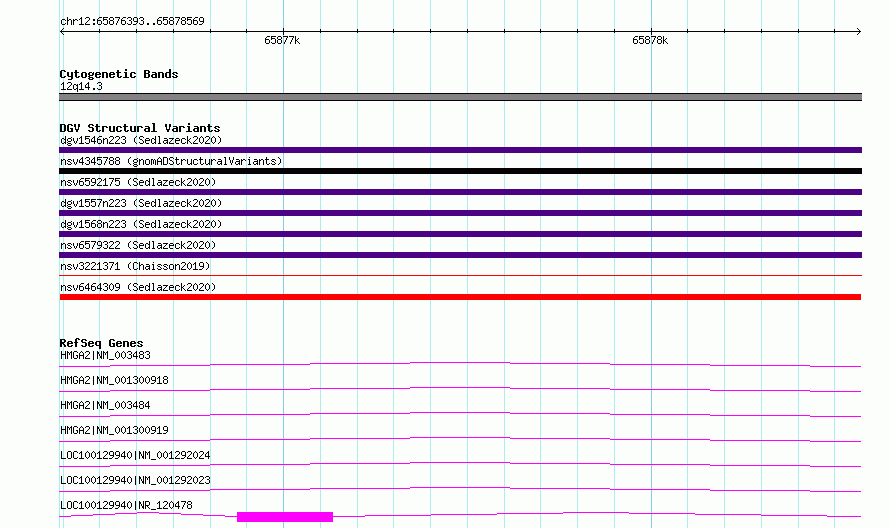The image size is (890, 528).
Task: Click the 65878k ruler label
Action: 650,40
